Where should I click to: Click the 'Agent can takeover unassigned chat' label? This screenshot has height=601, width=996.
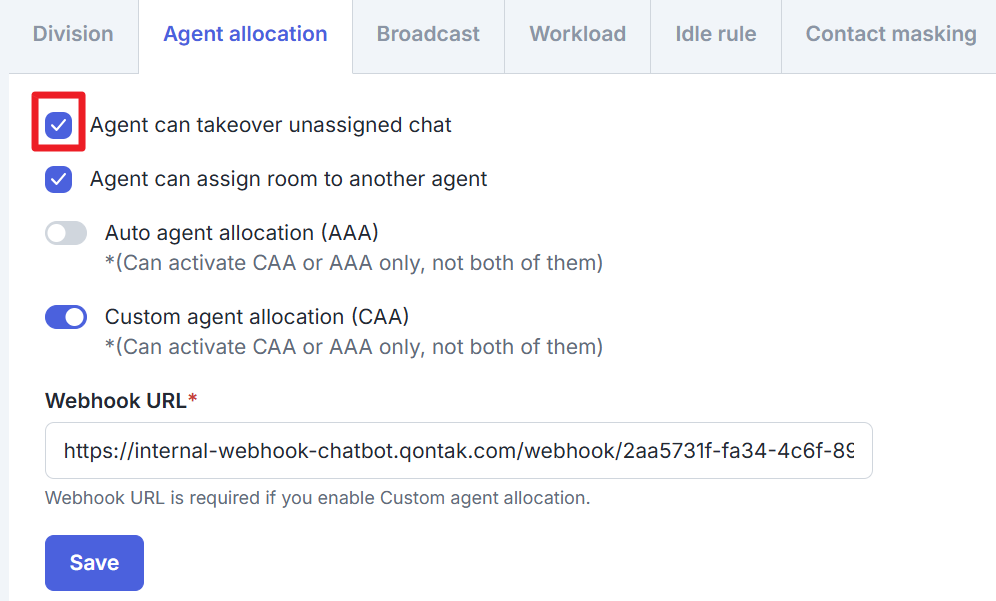[270, 125]
